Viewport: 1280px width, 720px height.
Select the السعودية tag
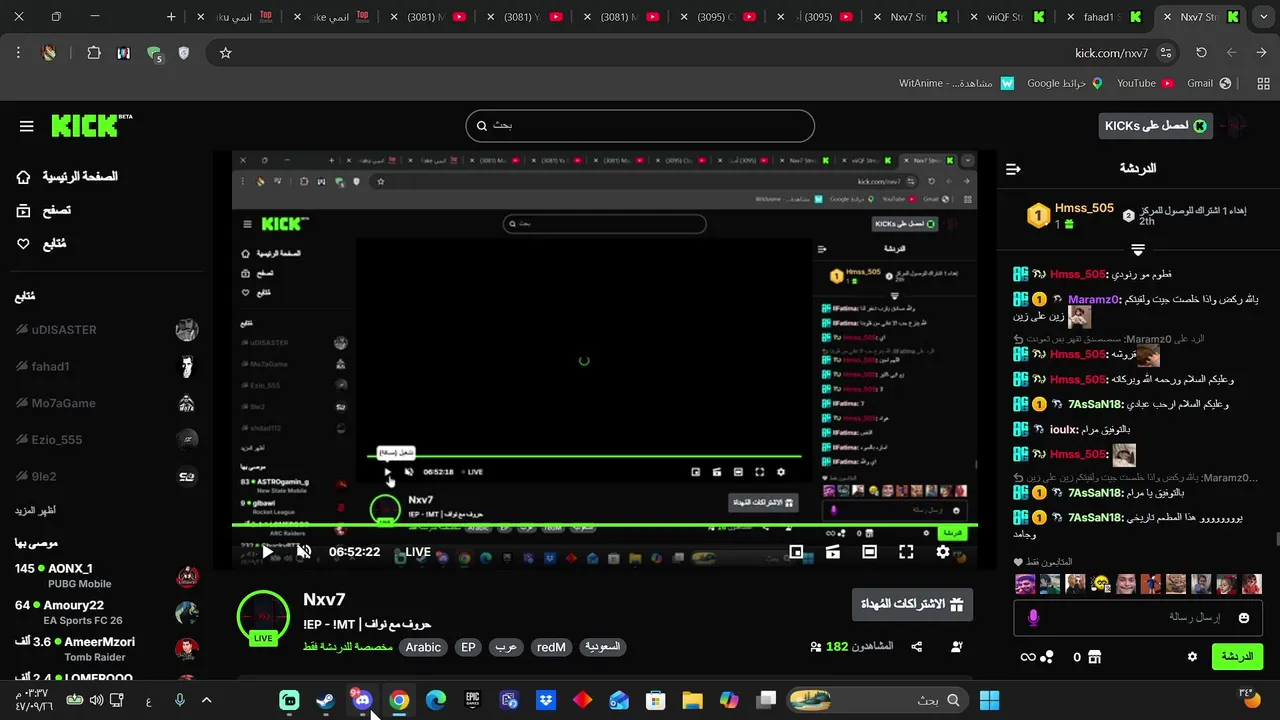click(x=602, y=647)
